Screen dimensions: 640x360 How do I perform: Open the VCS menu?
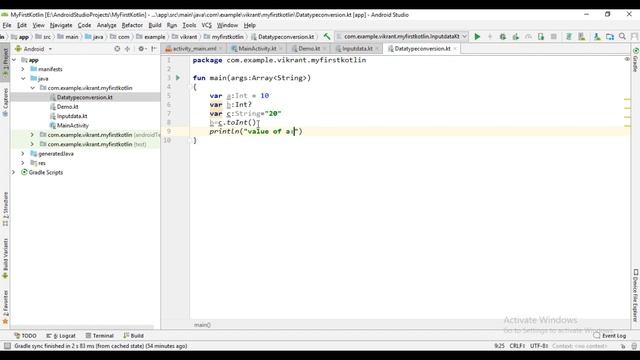(x=207, y=25)
